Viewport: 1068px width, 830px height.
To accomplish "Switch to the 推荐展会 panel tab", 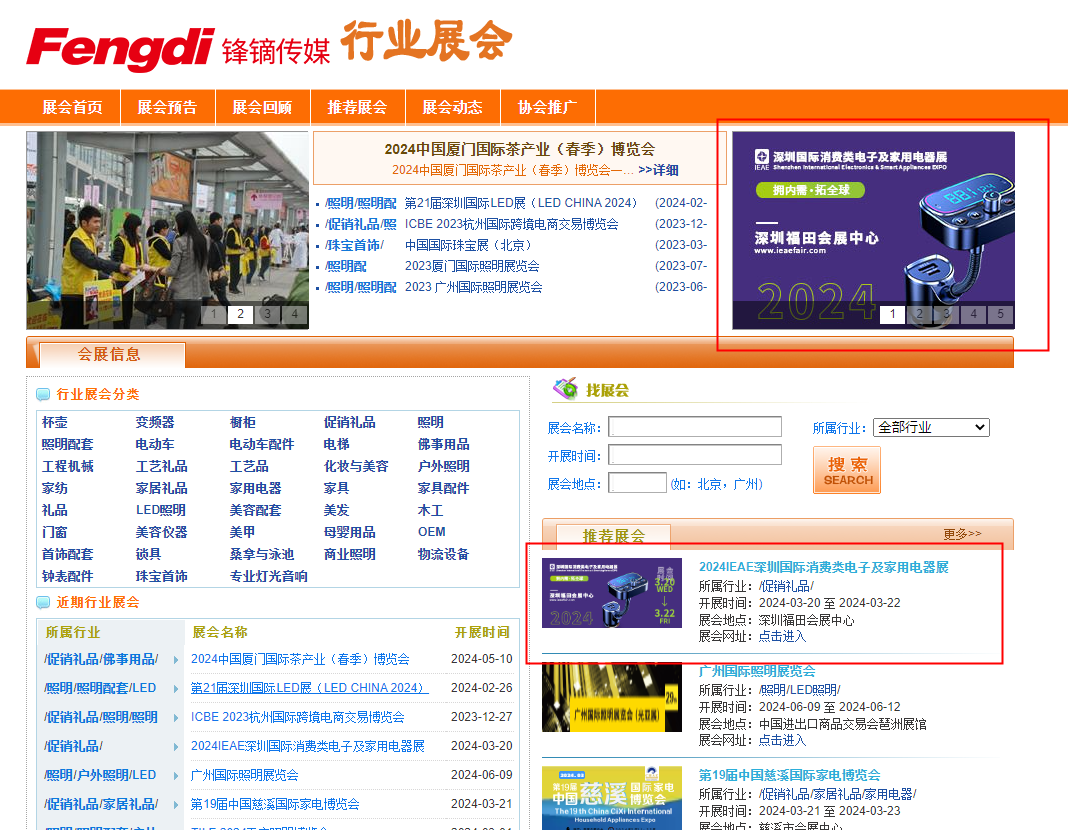I will click(x=614, y=536).
